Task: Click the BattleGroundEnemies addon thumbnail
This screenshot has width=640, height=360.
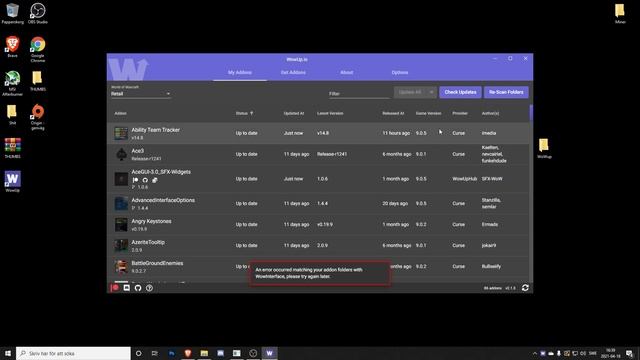Action: point(121,267)
